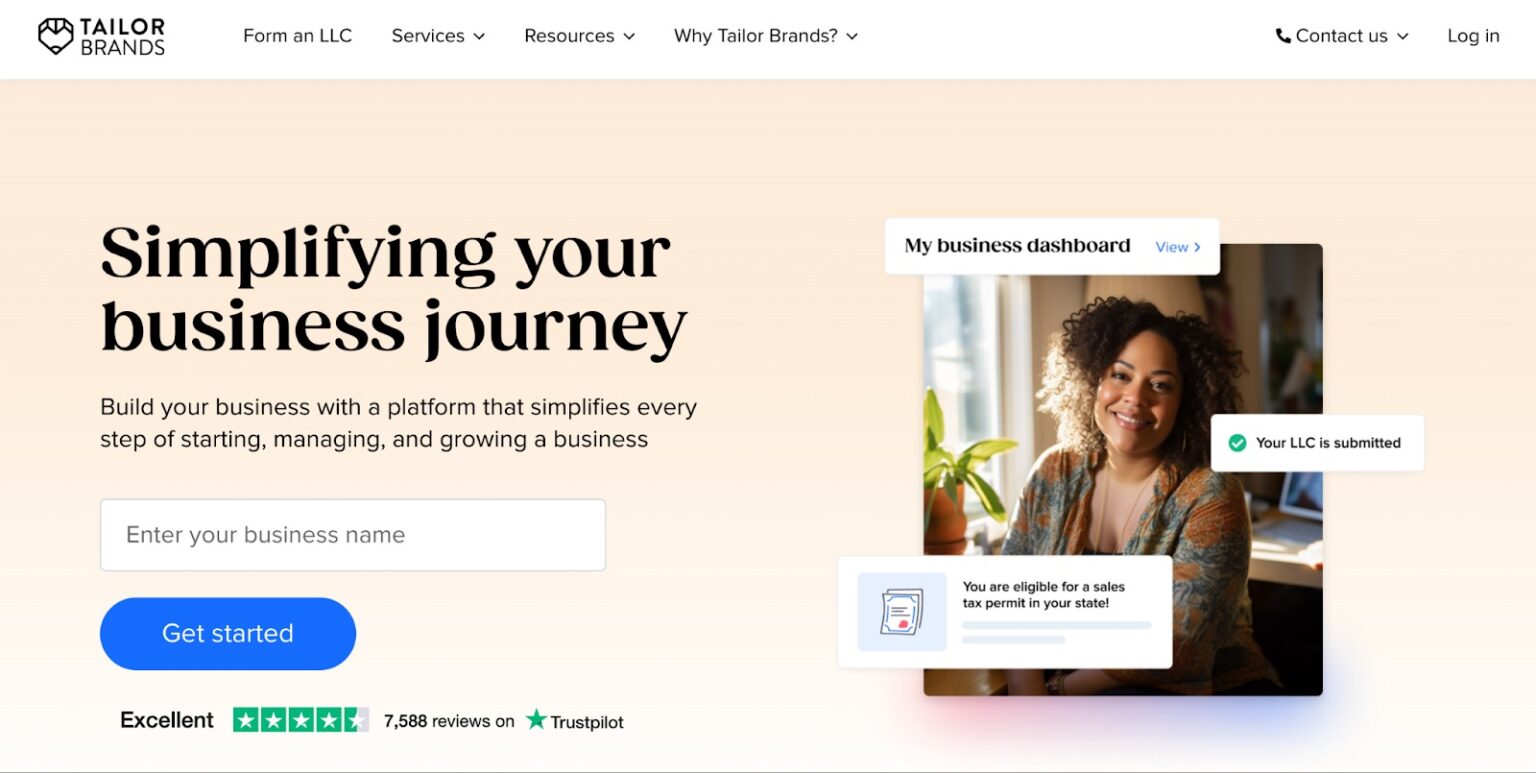Click the green checkmark icon on LLC submitted

pyautogui.click(x=1237, y=443)
